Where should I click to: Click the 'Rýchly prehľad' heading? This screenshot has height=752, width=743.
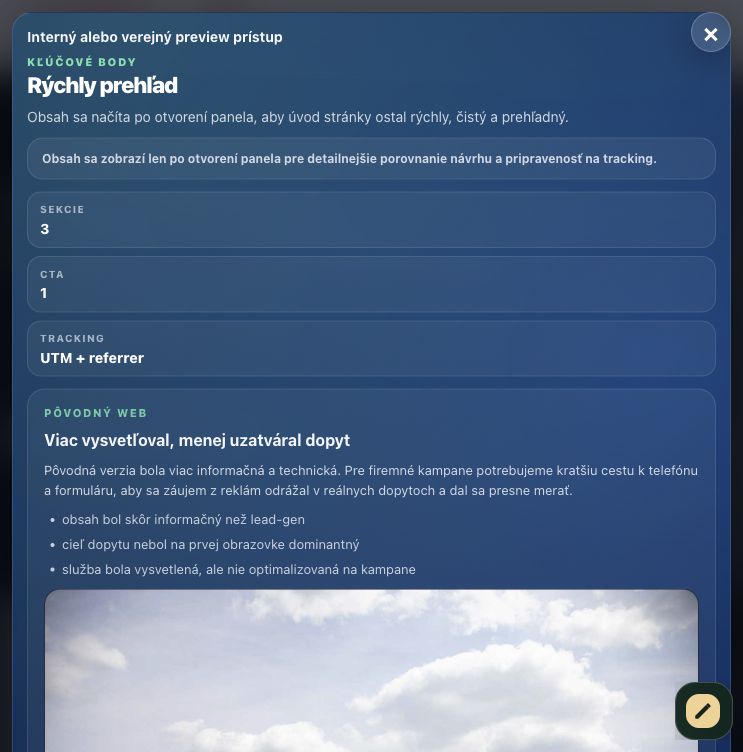pyautogui.click(x=102, y=86)
